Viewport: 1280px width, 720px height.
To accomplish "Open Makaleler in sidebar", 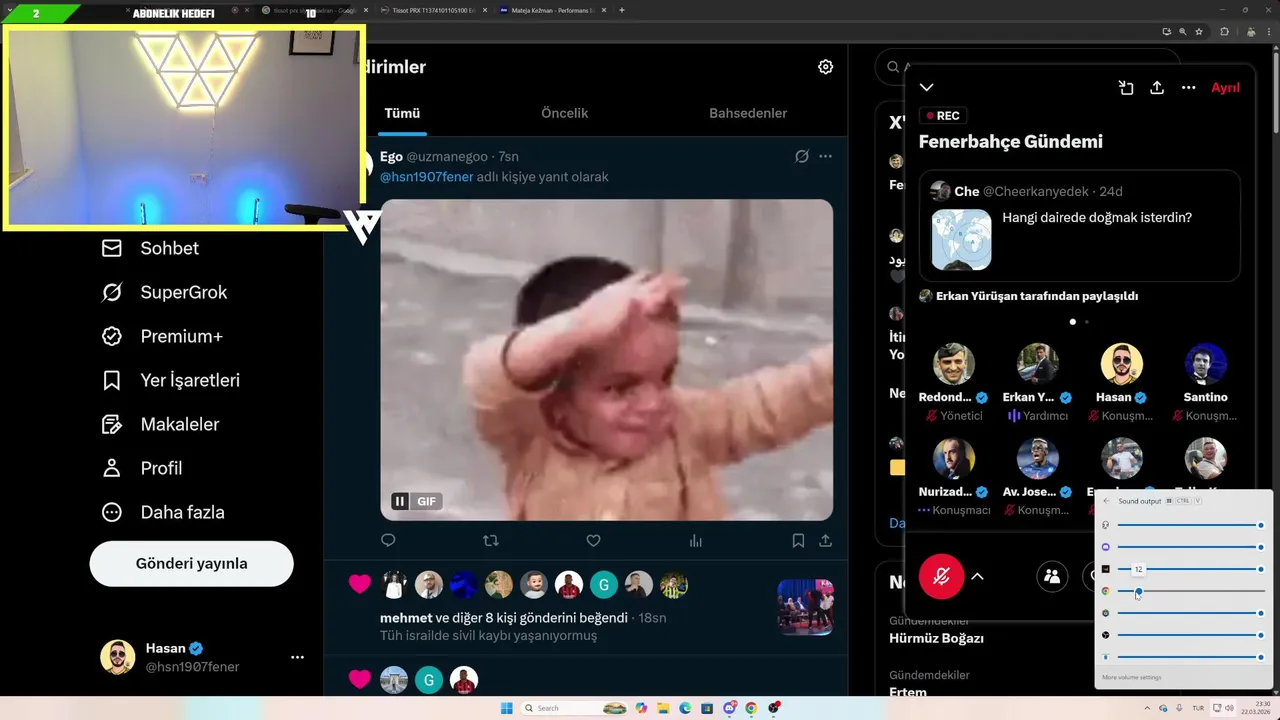I will [x=160, y=424].
